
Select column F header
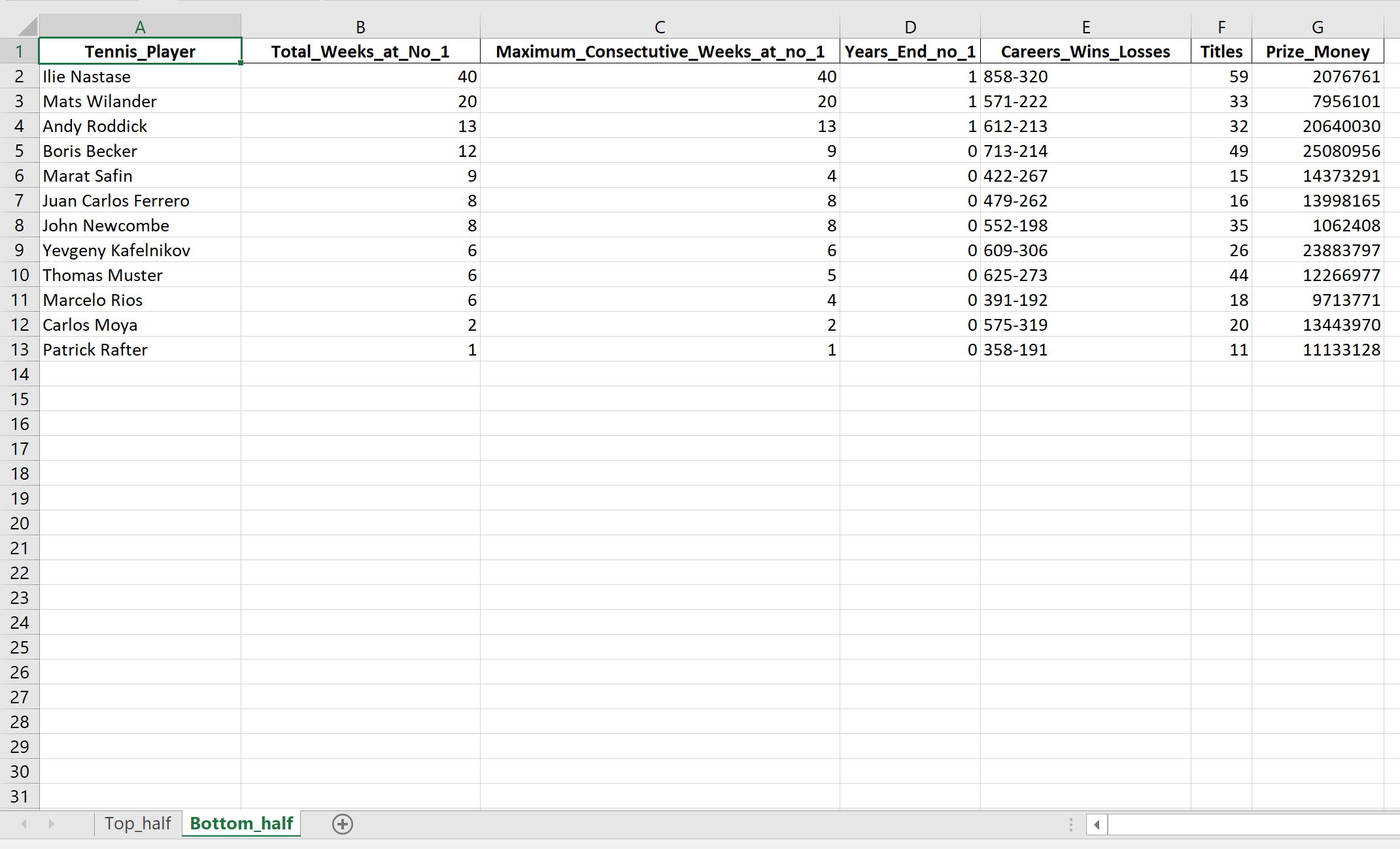click(x=1221, y=27)
